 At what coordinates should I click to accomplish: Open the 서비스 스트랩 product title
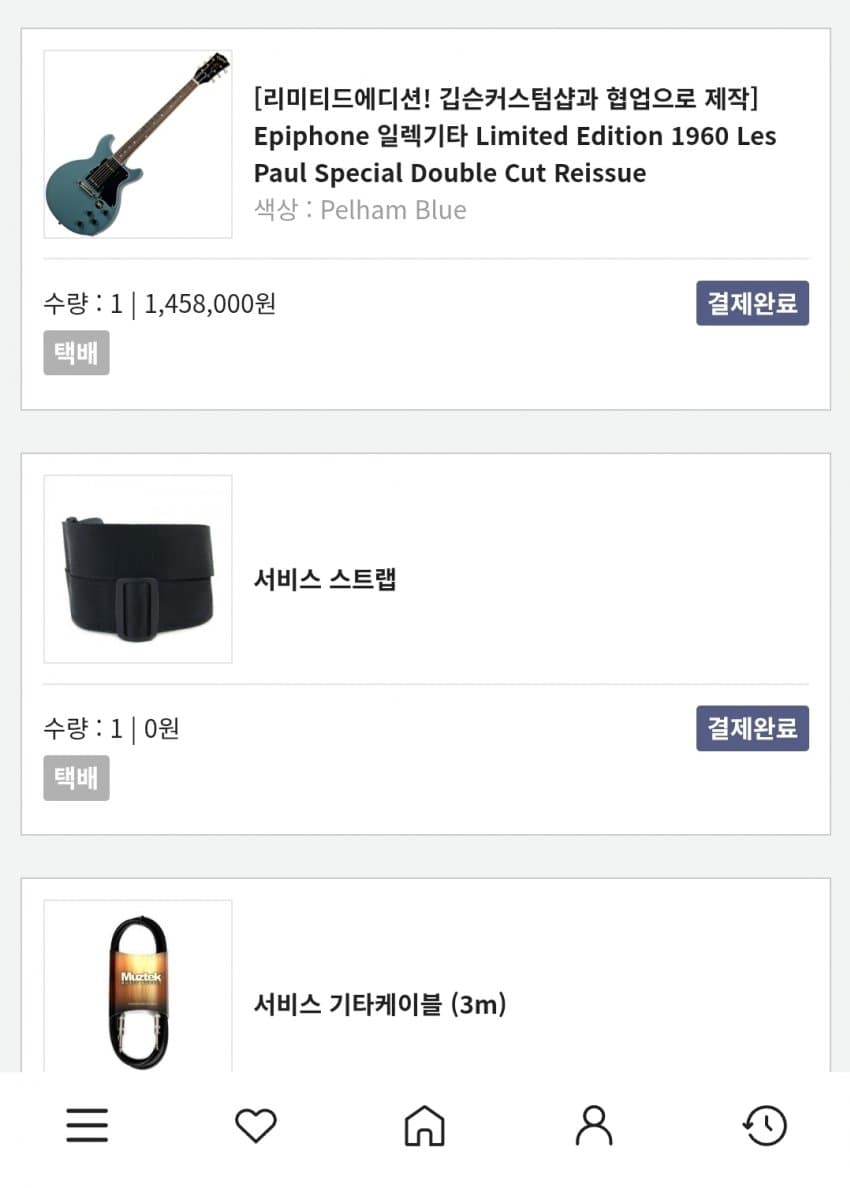point(325,579)
